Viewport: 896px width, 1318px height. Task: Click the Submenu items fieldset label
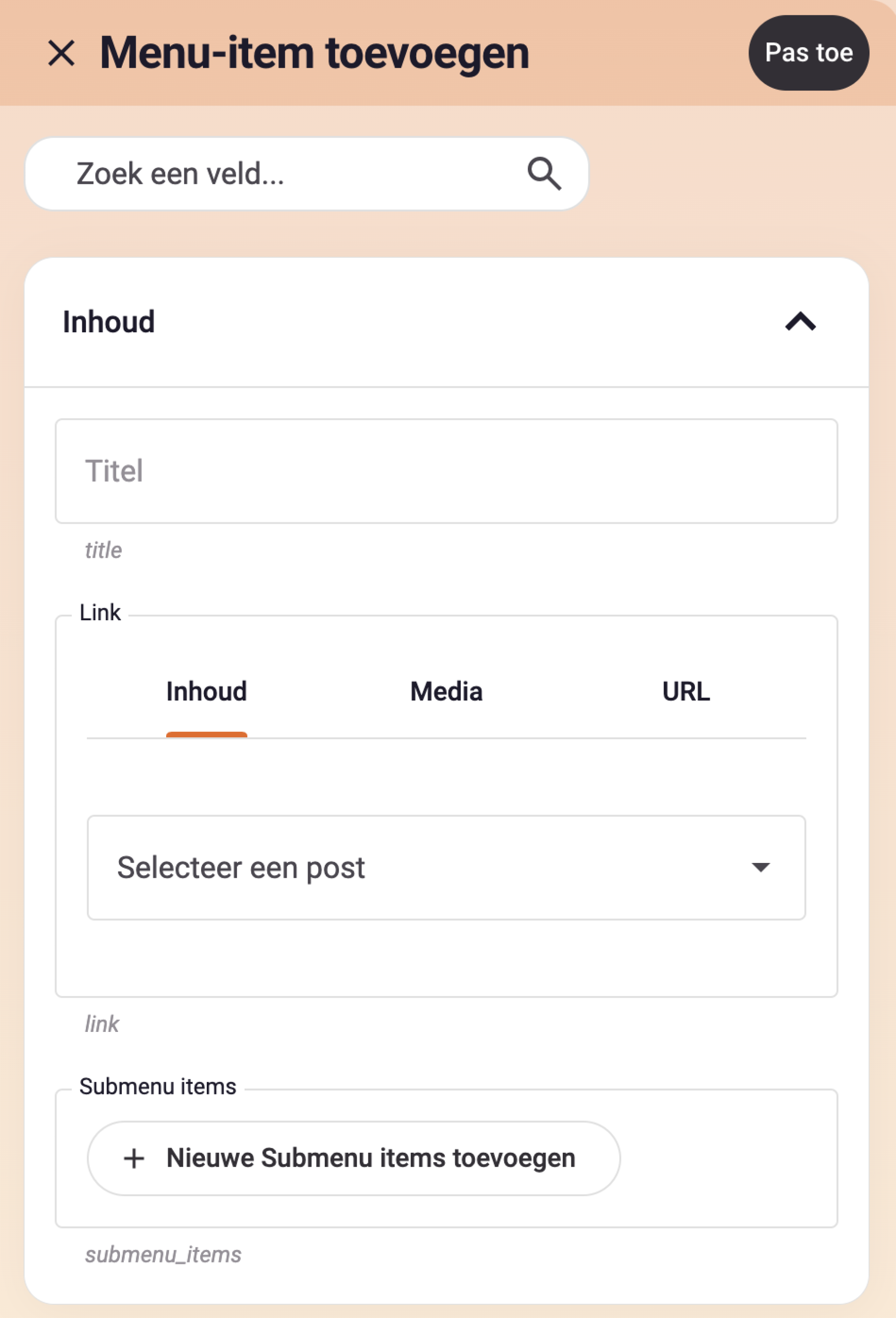pyautogui.click(x=158, y=1087)
